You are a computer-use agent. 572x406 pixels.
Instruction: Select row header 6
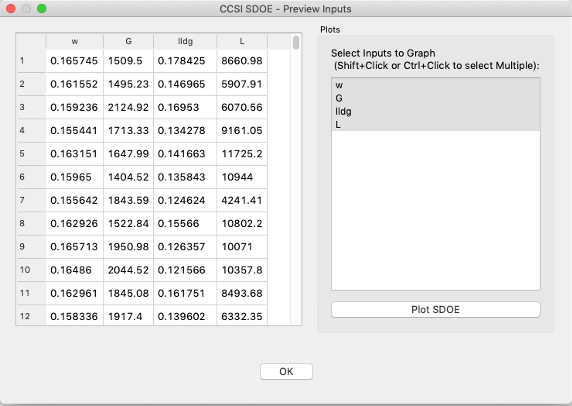(31, 177)
